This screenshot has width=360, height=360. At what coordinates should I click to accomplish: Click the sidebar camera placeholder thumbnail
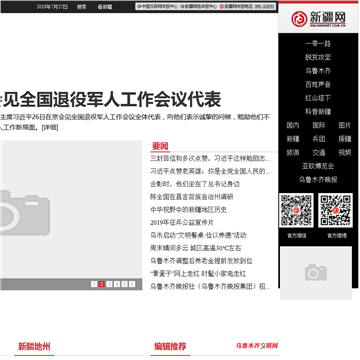point(316,273)
